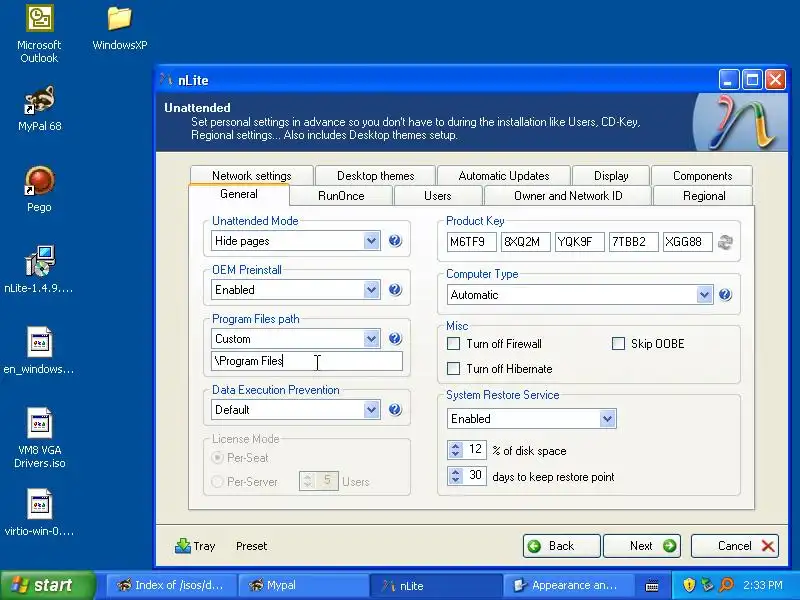Click the Back button
Image resolution: width=800 pixels, height=600 pixels.
(x=561, y=546)
